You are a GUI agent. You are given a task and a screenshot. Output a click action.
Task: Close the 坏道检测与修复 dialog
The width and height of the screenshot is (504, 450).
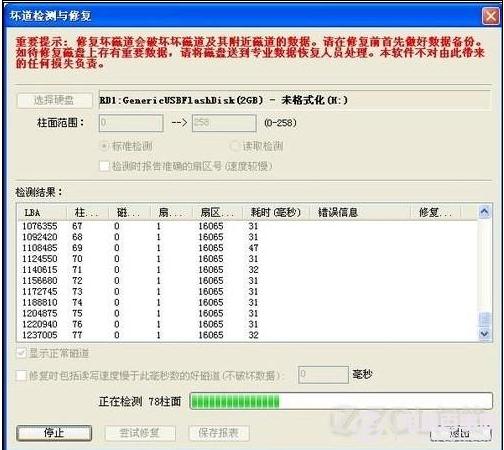point(491,16)
